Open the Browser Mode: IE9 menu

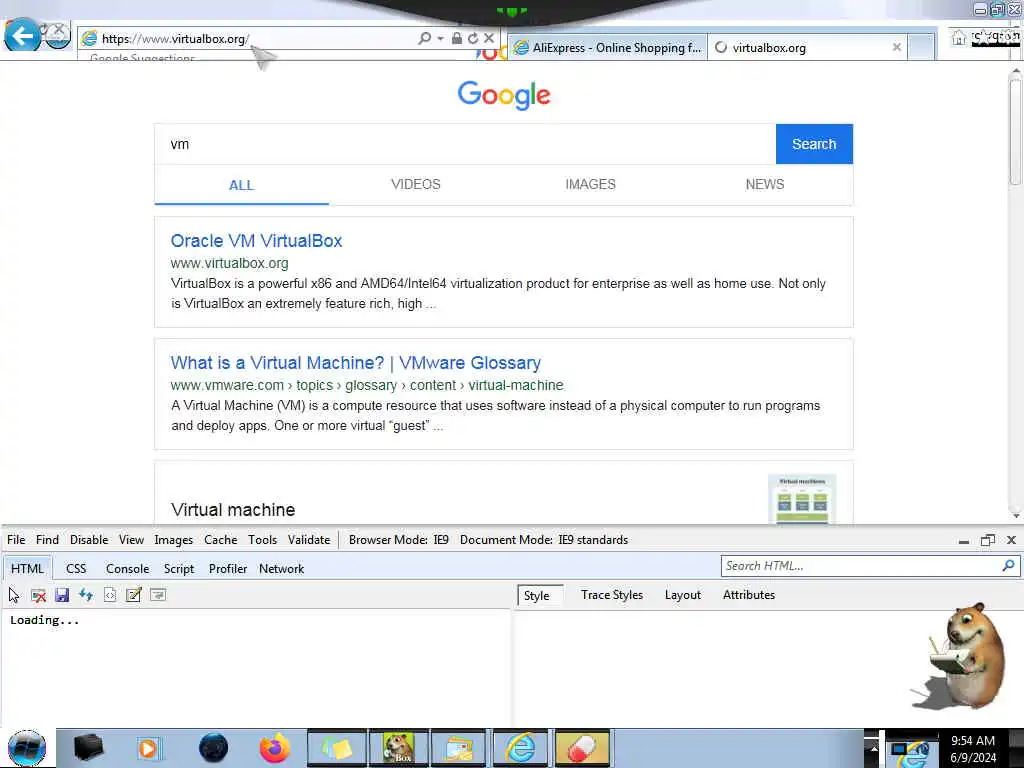pos(398,540)
